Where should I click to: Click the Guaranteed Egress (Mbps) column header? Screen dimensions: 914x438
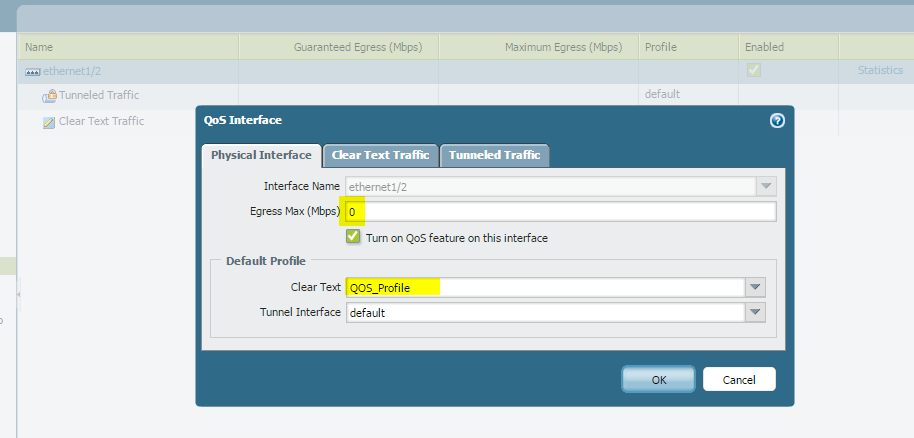point(339,47)
